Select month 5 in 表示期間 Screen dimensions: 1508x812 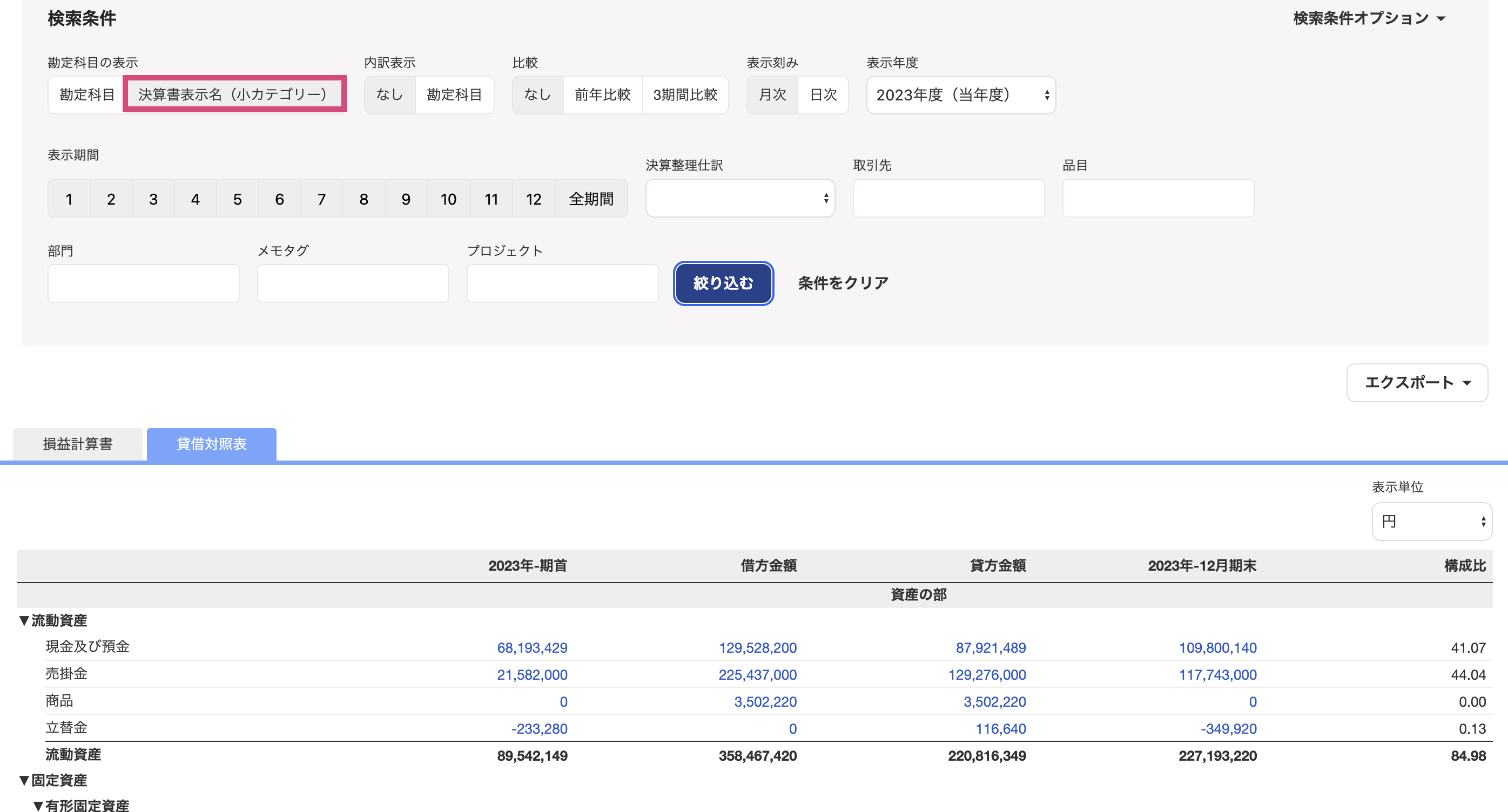238,199
